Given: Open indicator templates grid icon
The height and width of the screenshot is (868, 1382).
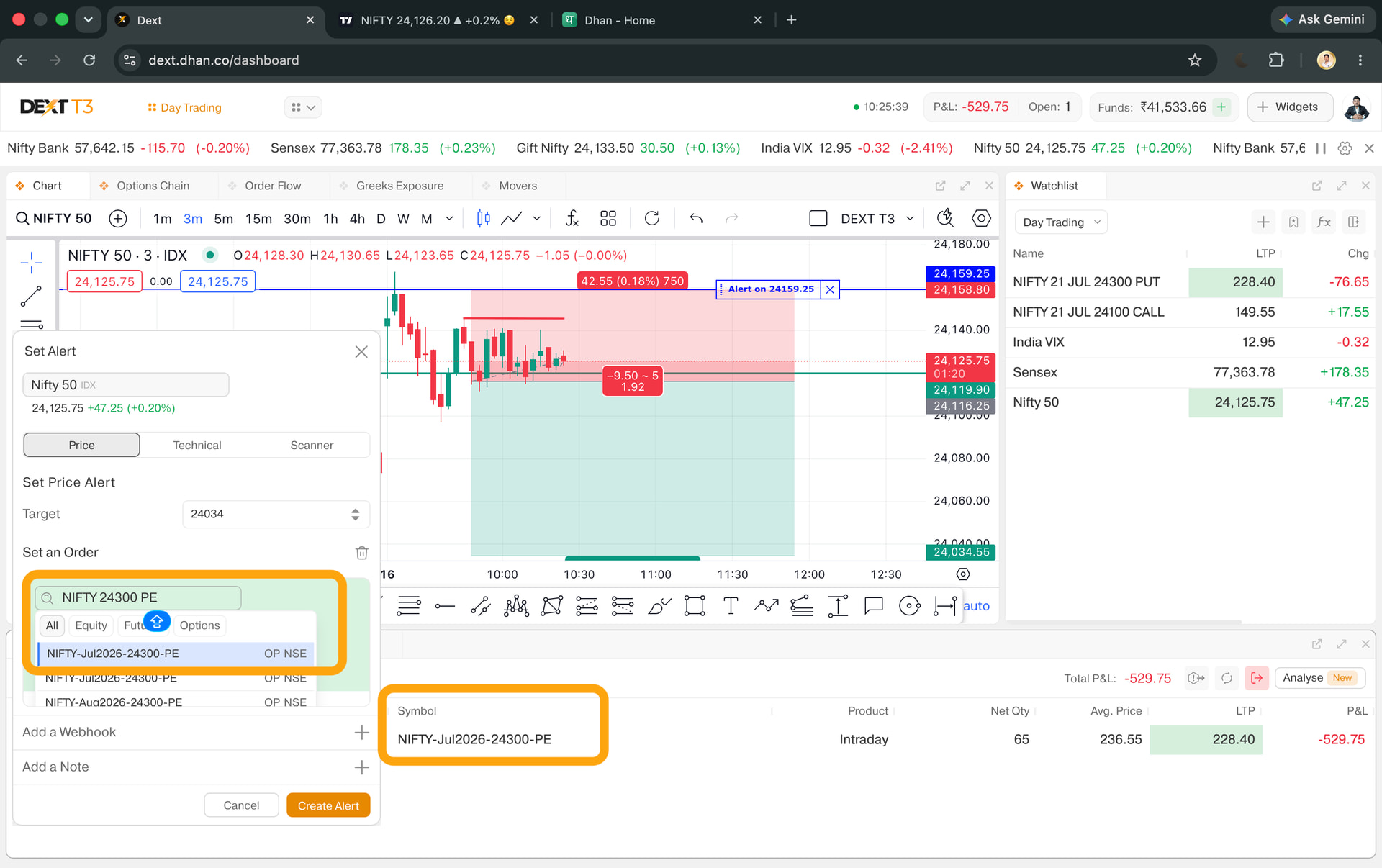Looking at the screenshot, I should [608, 219].
